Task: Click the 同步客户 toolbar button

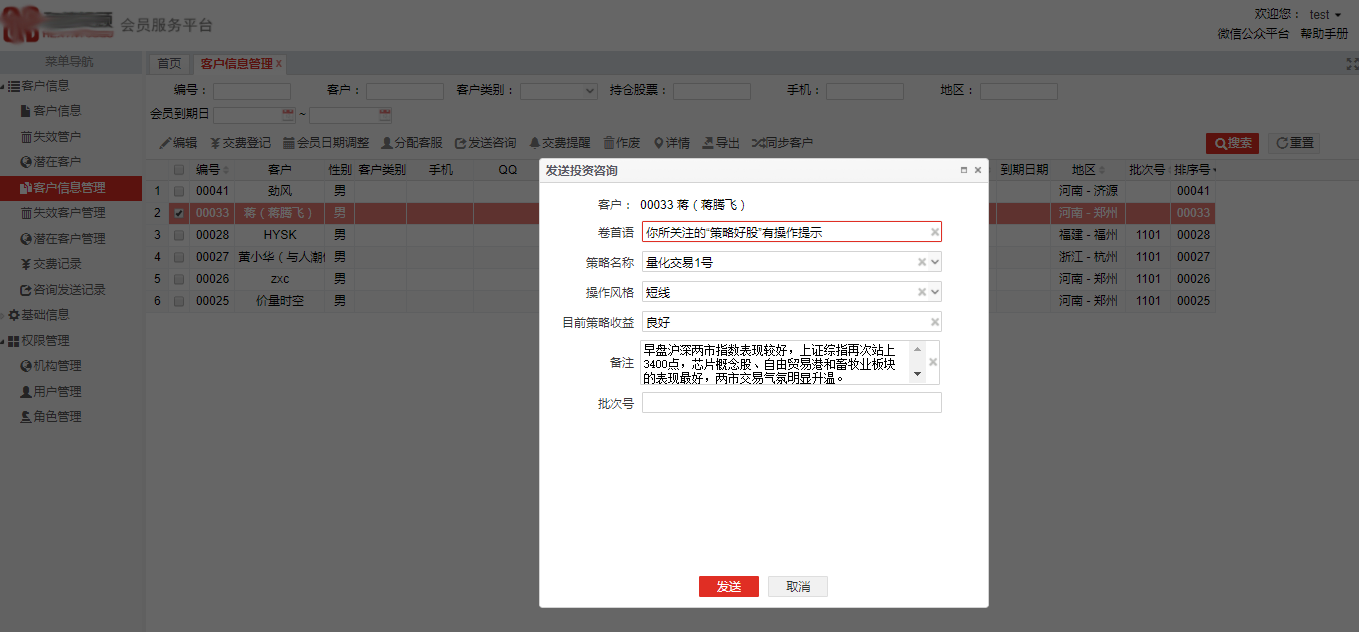Action: coord(782,143)
